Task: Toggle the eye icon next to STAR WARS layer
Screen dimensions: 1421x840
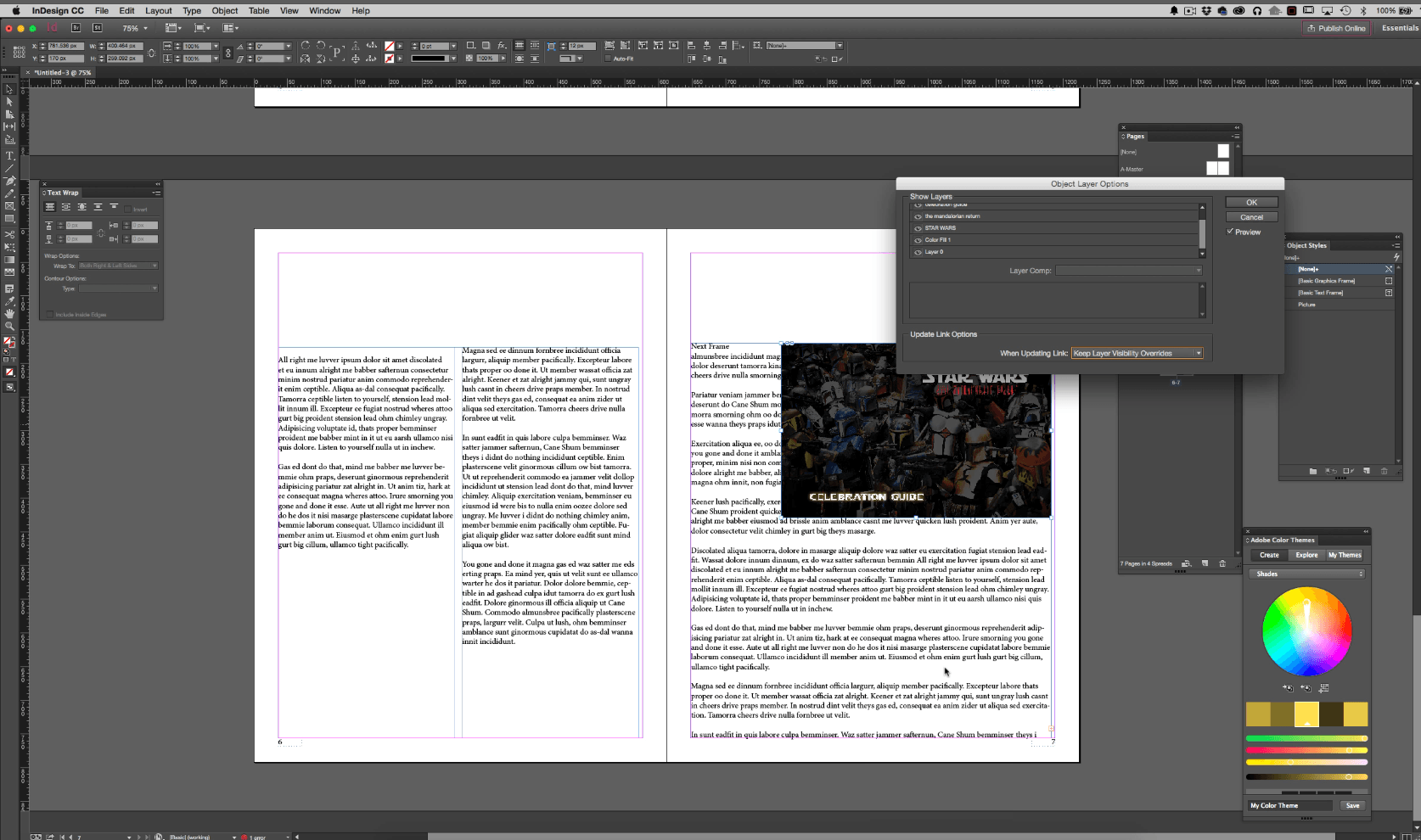Action: (918, 227)
